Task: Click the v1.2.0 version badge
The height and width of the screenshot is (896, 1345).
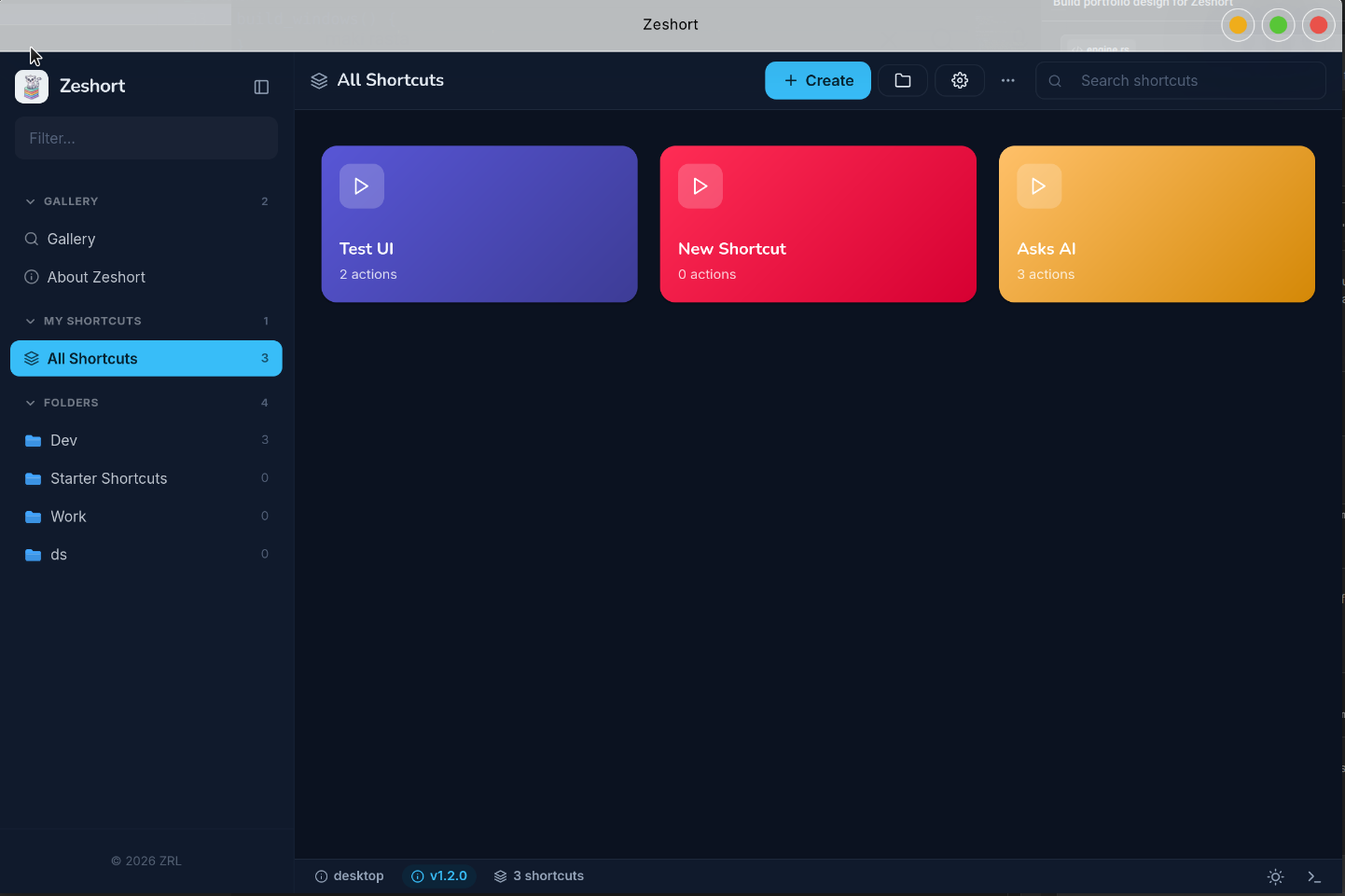Action: click(x=439, y=876)
